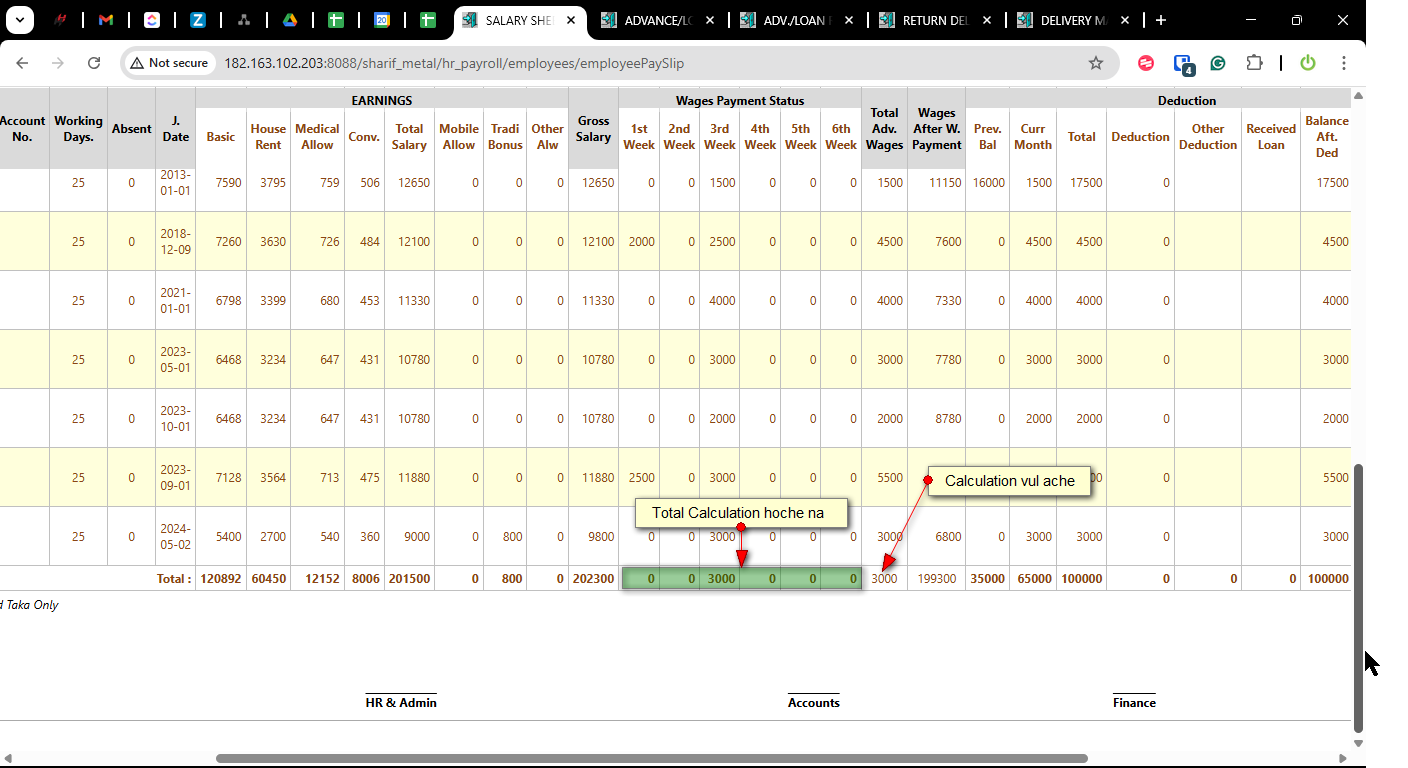Open the Extensions puzzle icon
This screenshot has height=768, width=1408.
(1254, 63)
